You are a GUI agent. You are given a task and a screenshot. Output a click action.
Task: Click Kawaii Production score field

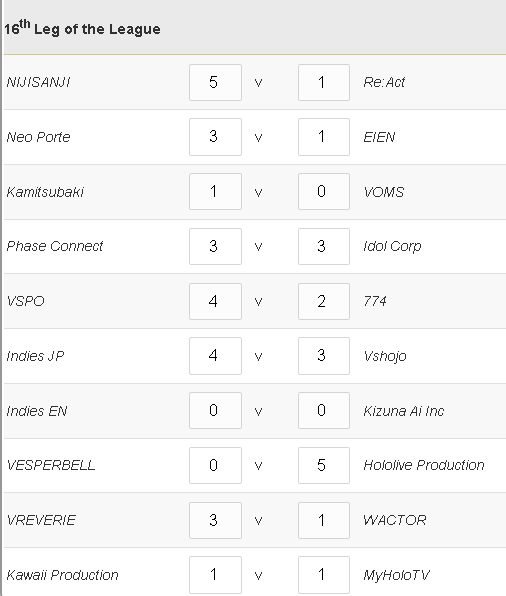pos(215,575)
